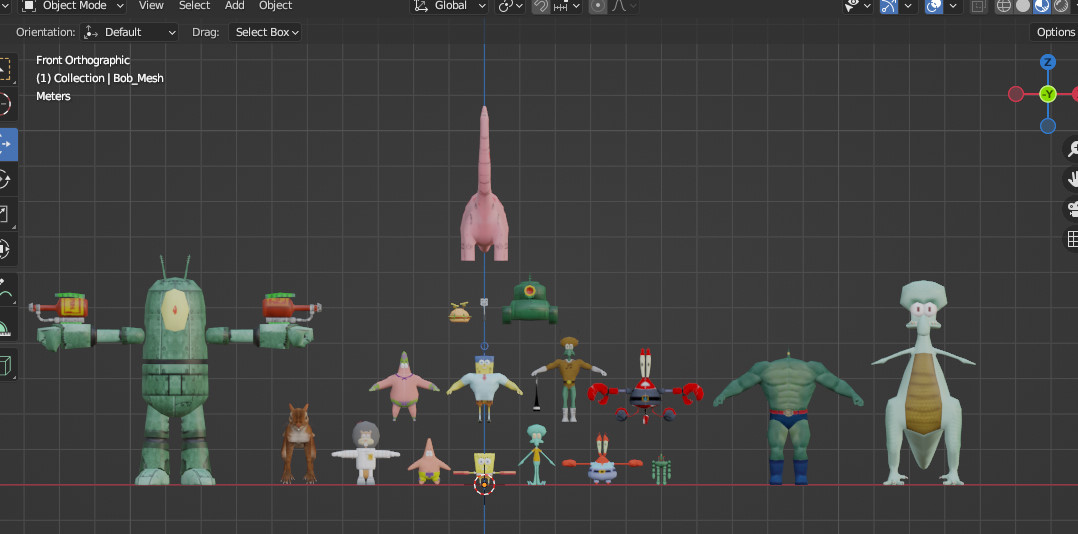Click the transform pivot point icon
This screenshot has height=534, width=1078.
pyautogui.click(x=507, y=6)
